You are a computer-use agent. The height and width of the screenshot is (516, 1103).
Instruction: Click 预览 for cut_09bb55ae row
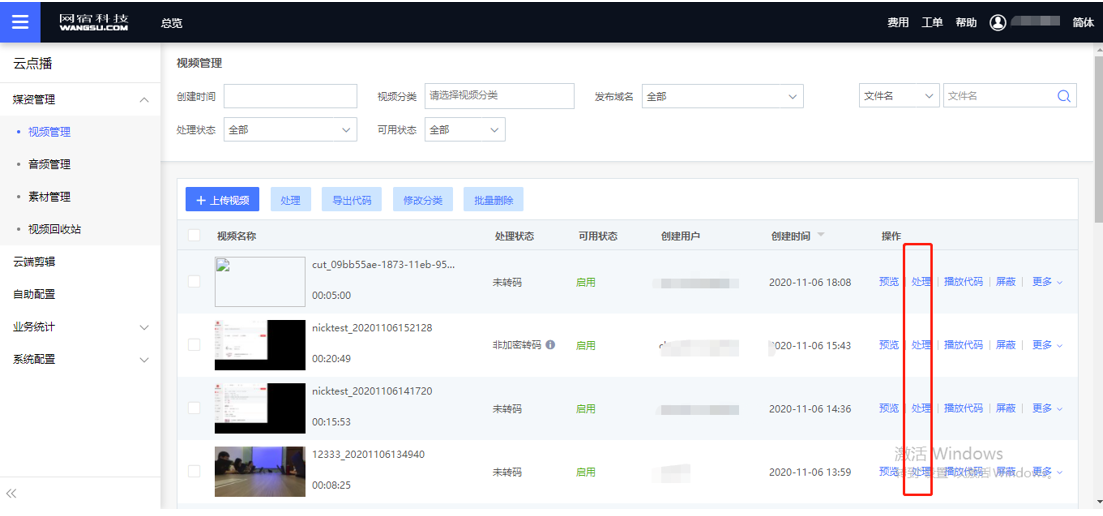tap(888, 281)
